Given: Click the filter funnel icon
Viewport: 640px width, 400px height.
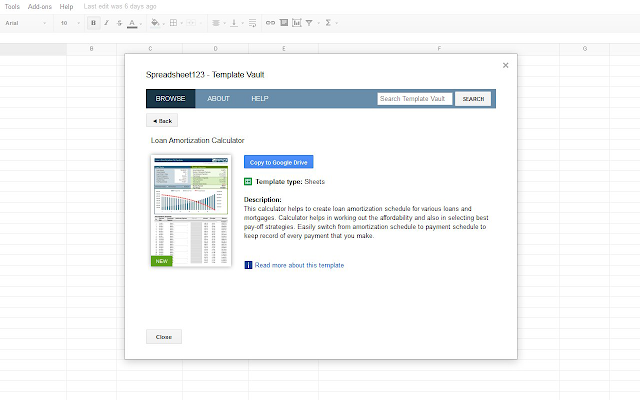Looking at the screenshot, I should (x=309, y=23).
